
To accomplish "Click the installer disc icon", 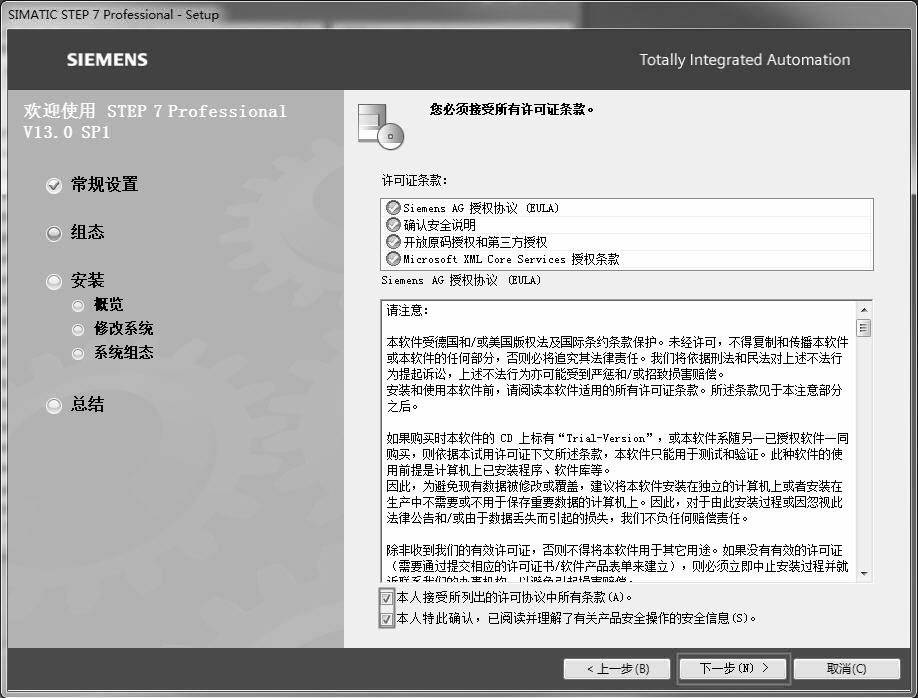I will 381,126.
